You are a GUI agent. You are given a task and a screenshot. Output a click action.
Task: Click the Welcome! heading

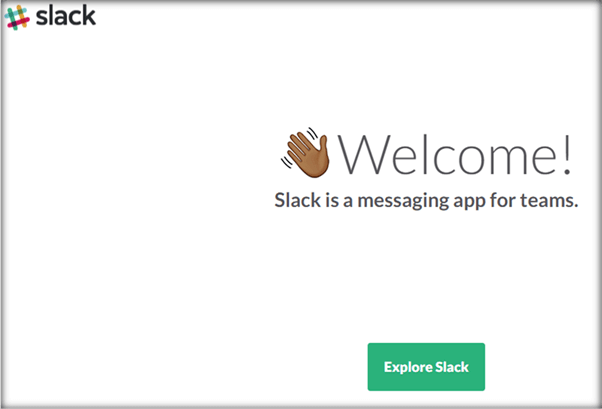[454, 155]
